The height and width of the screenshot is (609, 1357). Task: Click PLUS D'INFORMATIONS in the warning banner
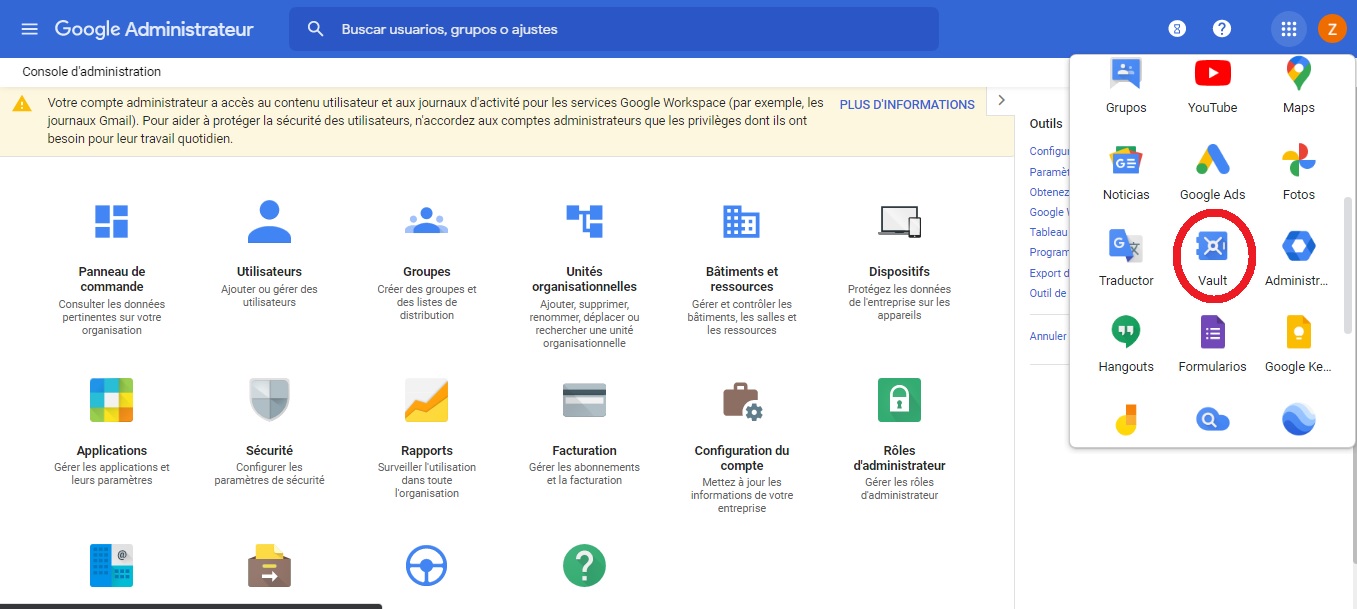(x=907, y=104)
